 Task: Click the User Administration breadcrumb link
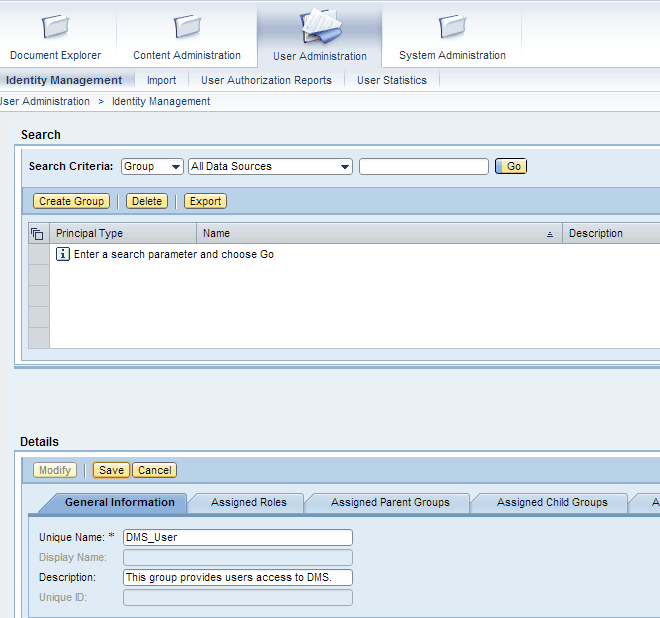(45, 101)
